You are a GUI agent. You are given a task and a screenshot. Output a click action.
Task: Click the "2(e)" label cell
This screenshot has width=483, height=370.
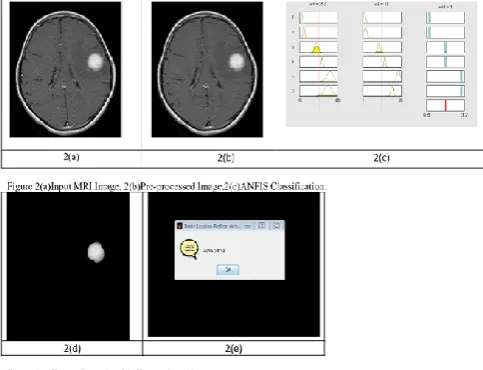pyautogui.click(x=233, y=348)
